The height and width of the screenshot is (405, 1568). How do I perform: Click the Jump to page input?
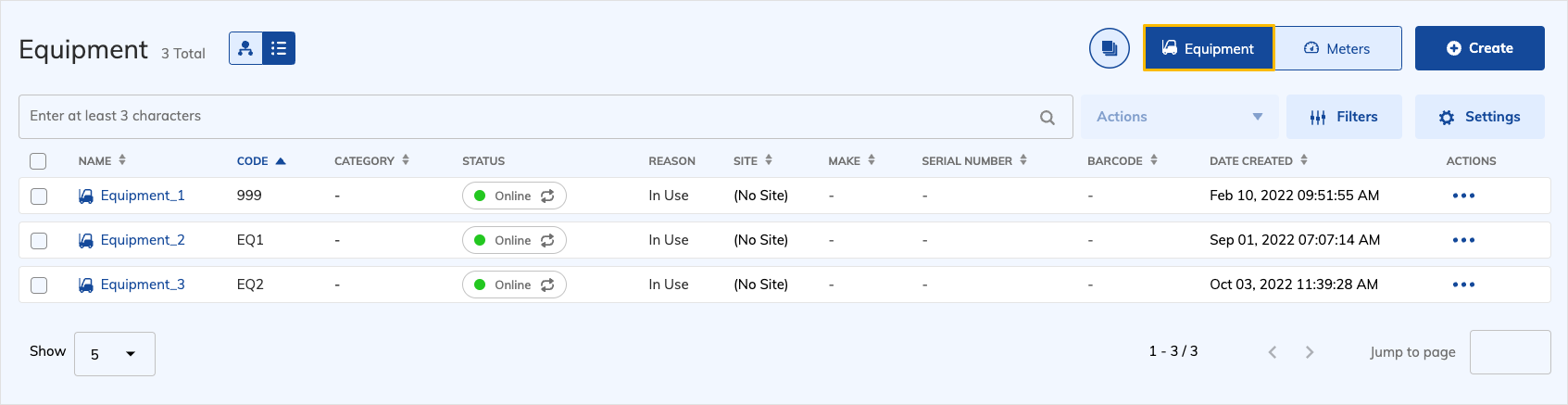point(1510,352)
